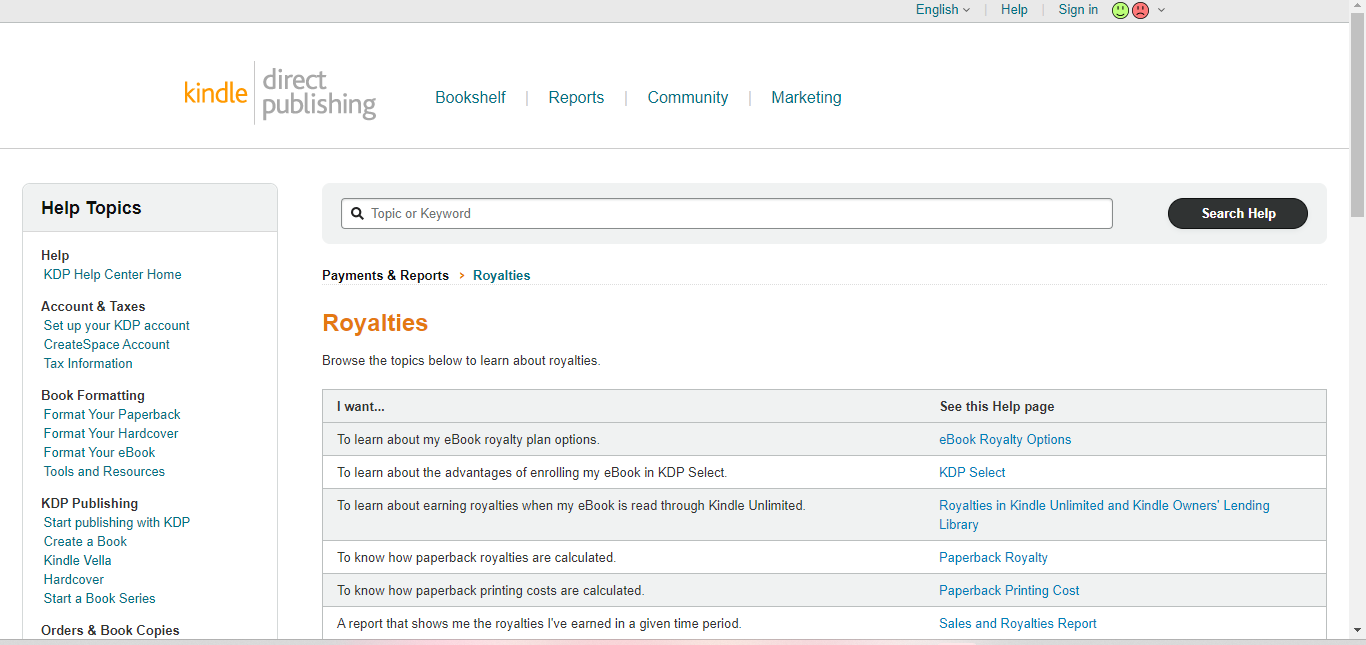Click the Sign in link
The image size is (1366, 645).
[1078, 10]
